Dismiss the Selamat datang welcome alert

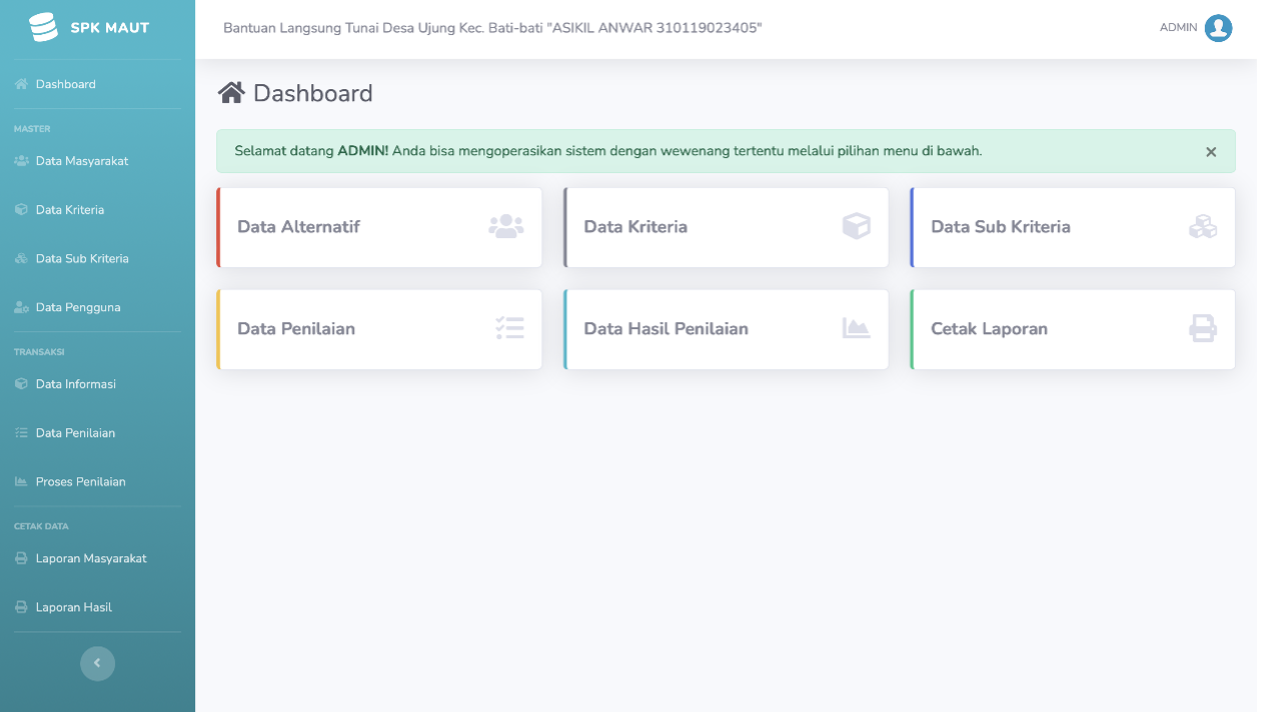pos(1211,152)
